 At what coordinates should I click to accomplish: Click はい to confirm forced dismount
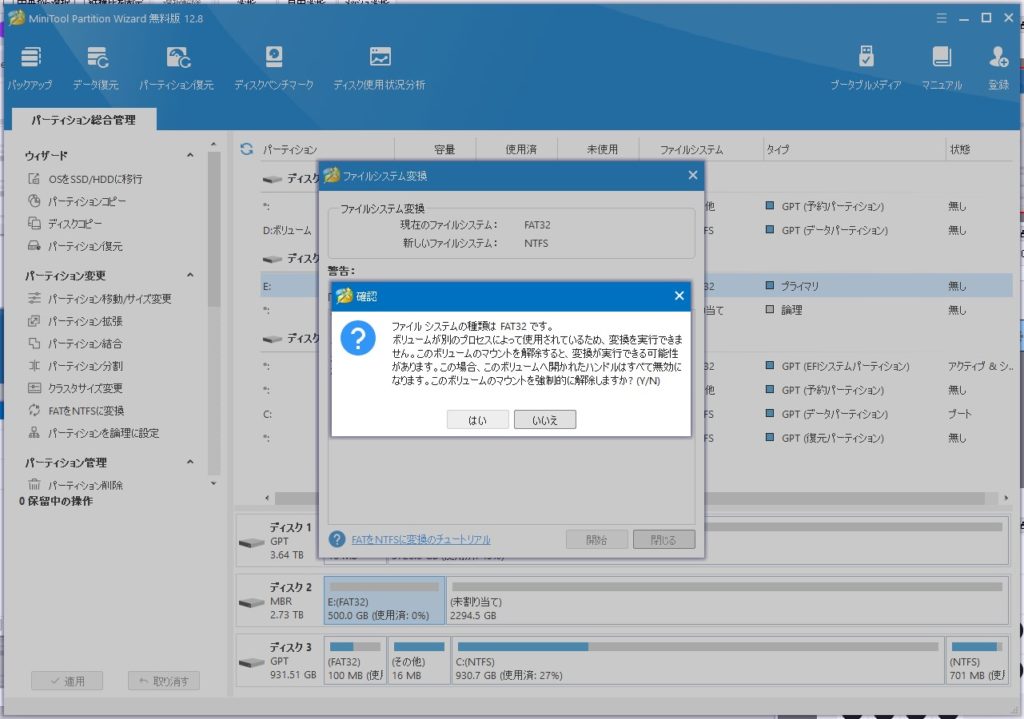click(477, 420)
